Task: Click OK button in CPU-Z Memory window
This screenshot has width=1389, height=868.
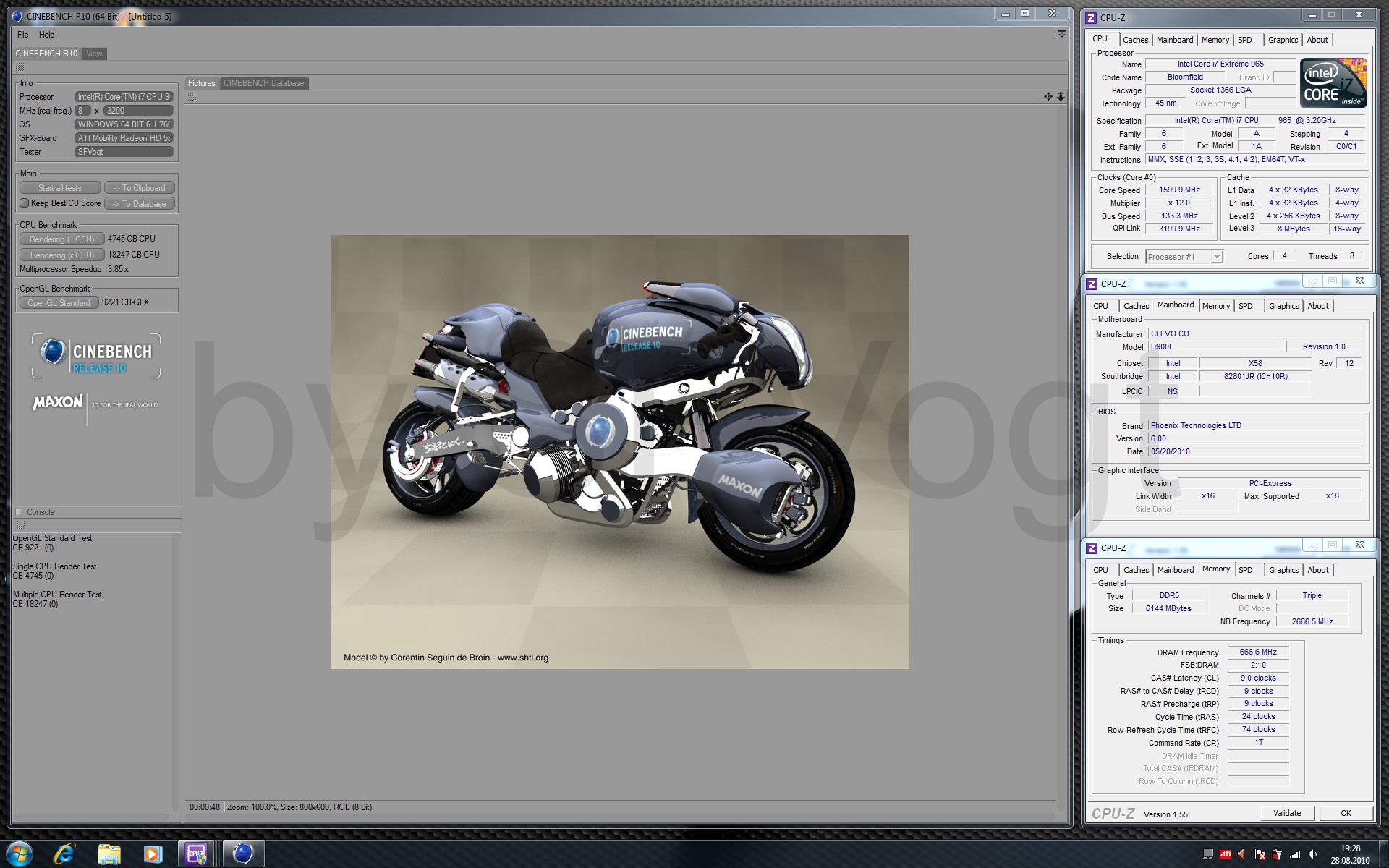Action: pos(1346,813)
